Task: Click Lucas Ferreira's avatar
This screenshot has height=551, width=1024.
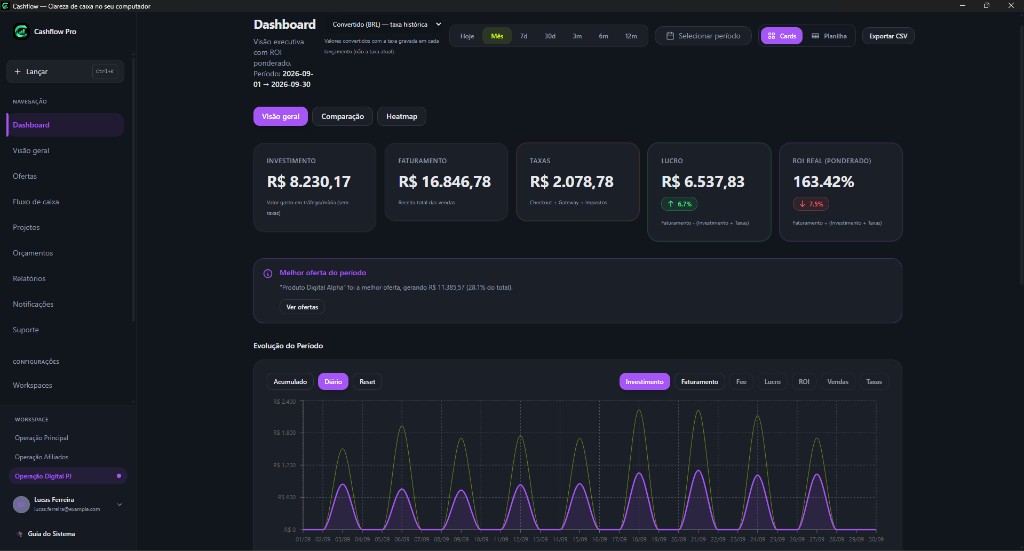Action: 22,504
